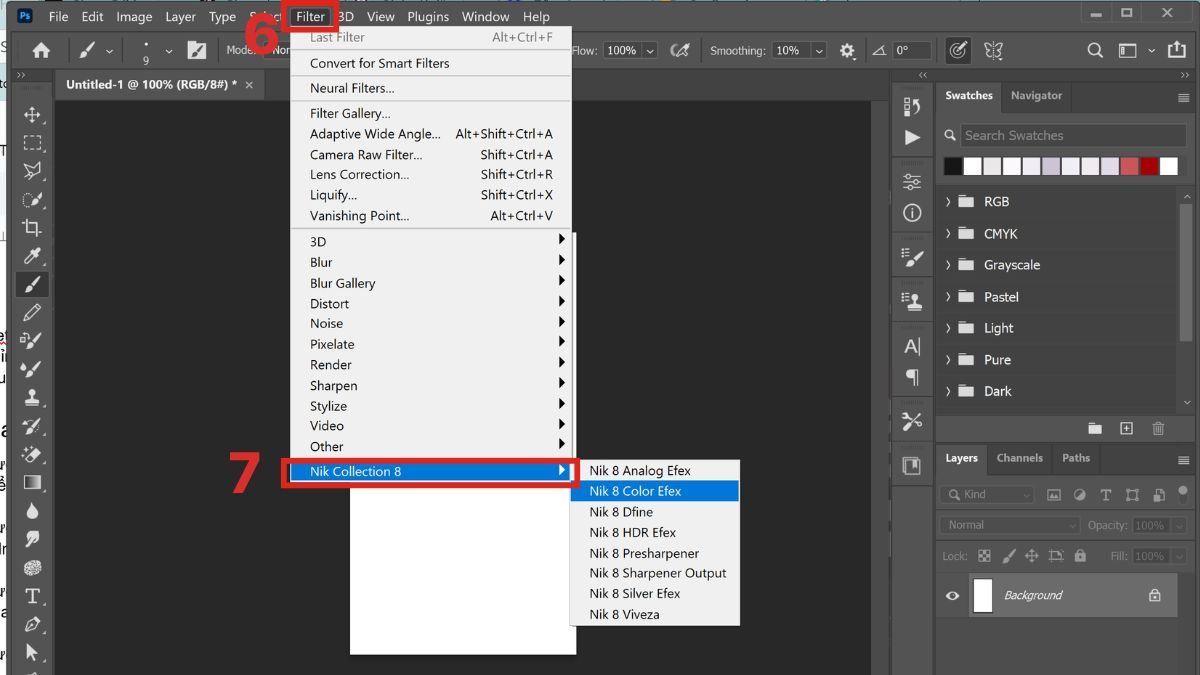Open Nik Collection 8 submenu

[x=431, y=471]
